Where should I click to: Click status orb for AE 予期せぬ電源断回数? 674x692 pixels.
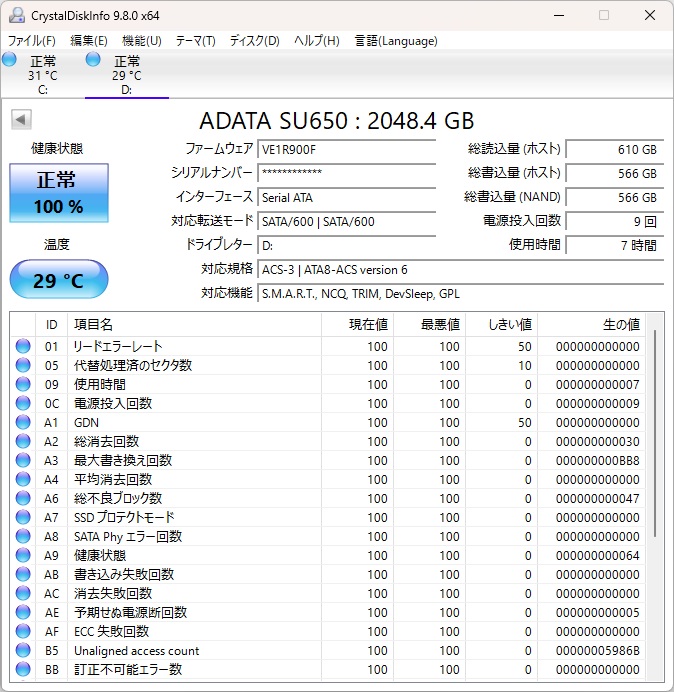[23, 612]
